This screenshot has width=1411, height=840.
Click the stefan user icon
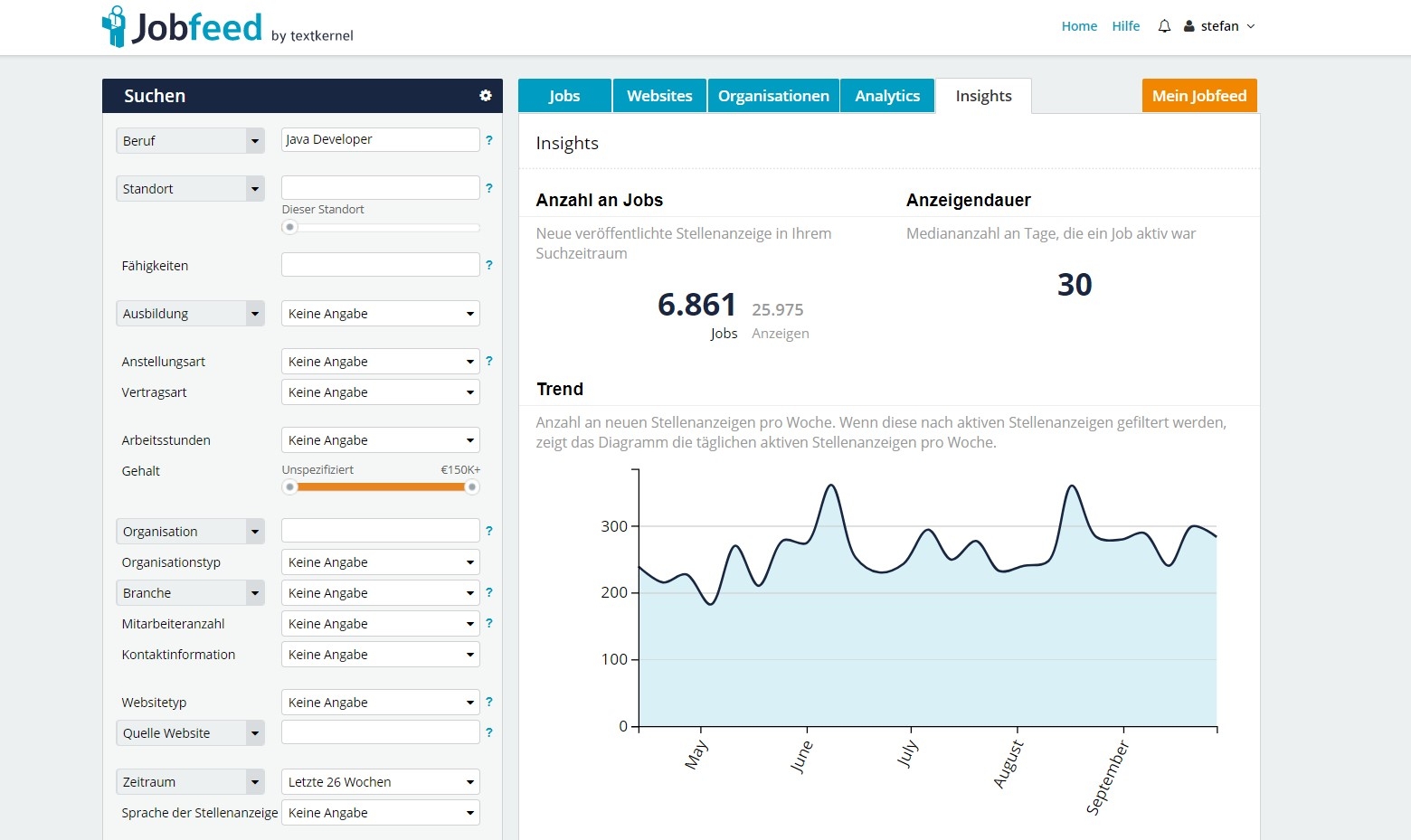[x=1189, y=26]
